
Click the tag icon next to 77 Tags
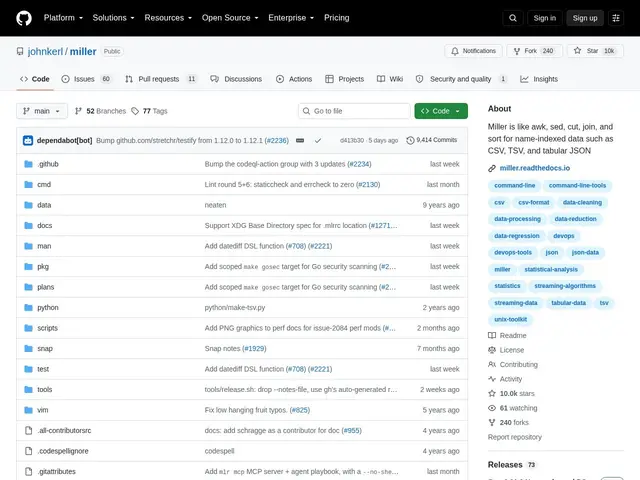point(135,111)
